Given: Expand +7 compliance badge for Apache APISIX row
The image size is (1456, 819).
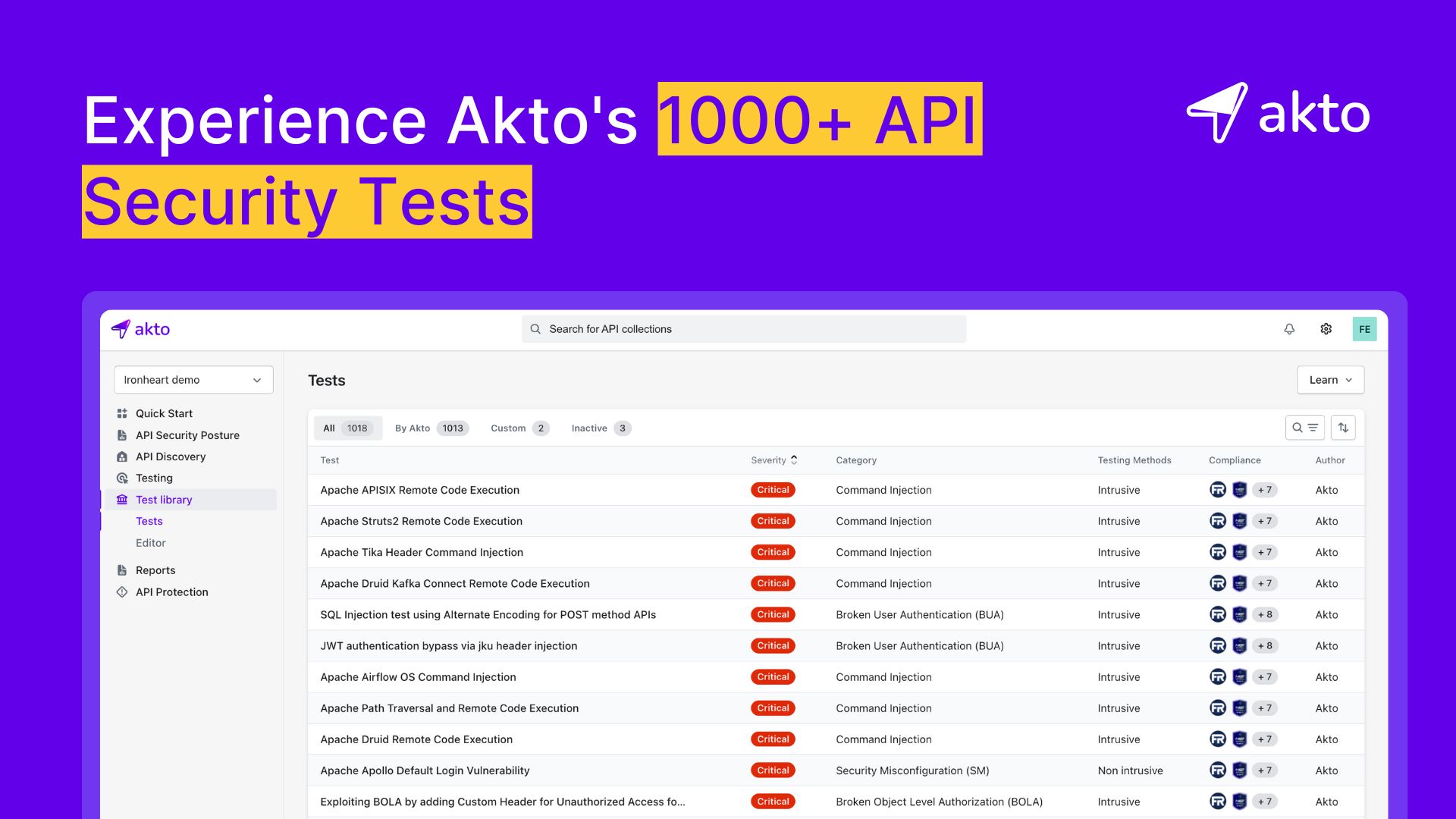Looking at the screenshot, I should pos(1265,490).
